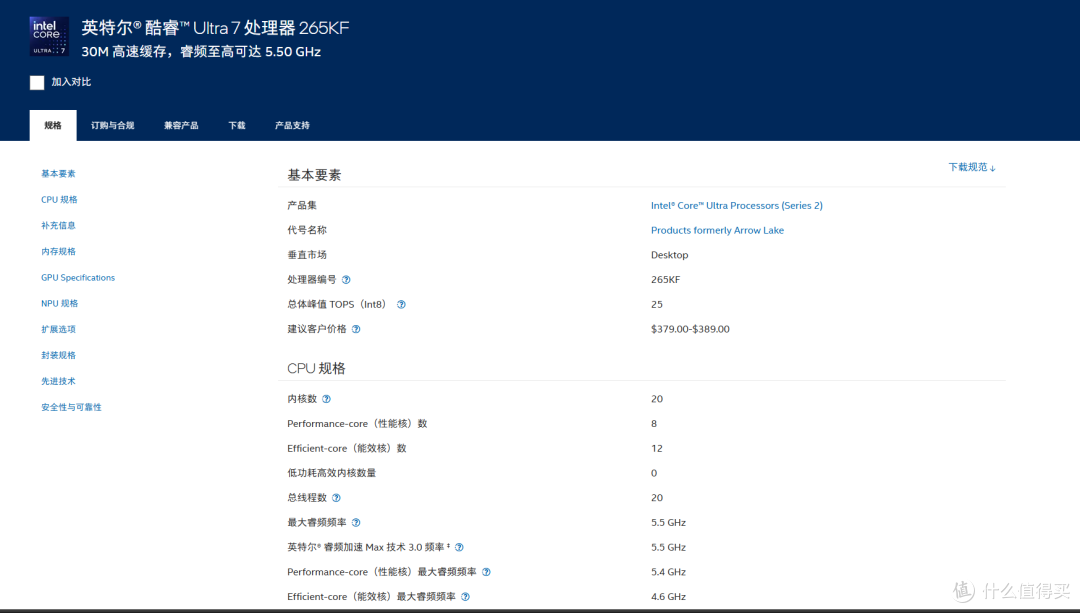Switch to the 下载 tab

237,125
